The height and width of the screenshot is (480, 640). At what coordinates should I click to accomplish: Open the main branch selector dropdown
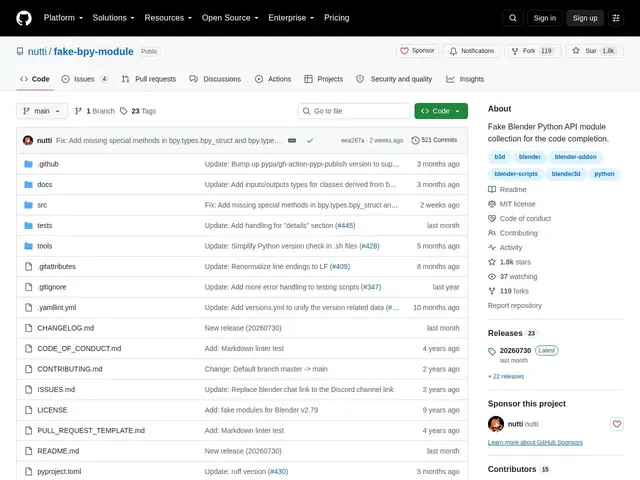pyautogui.click(x=42, y=111)
